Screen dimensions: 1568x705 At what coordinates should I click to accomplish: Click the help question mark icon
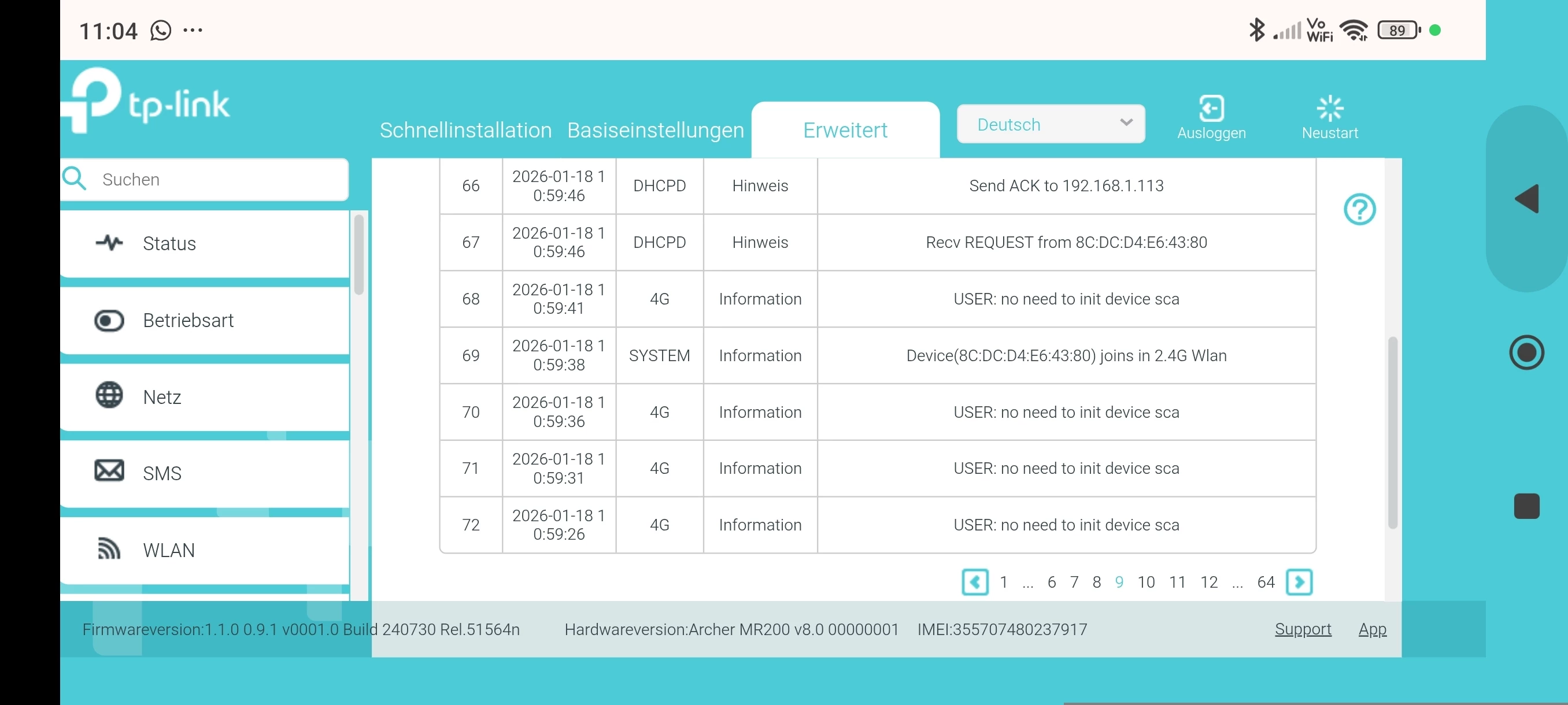click(1359, 209)
